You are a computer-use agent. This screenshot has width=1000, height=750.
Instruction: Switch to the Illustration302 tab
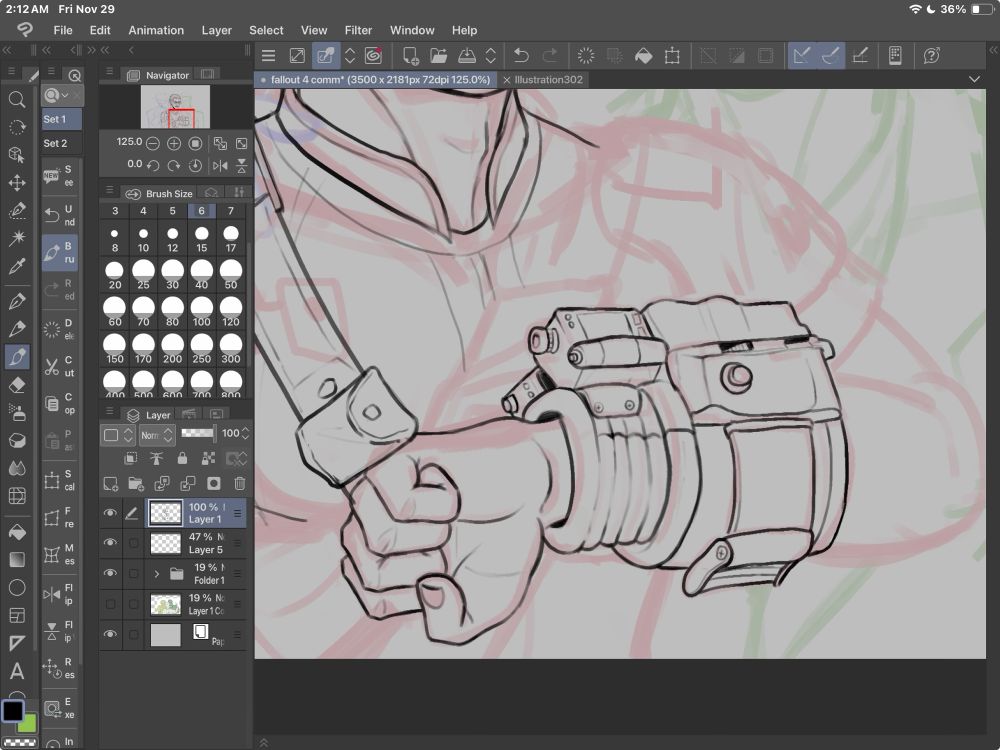coord(548,79)
